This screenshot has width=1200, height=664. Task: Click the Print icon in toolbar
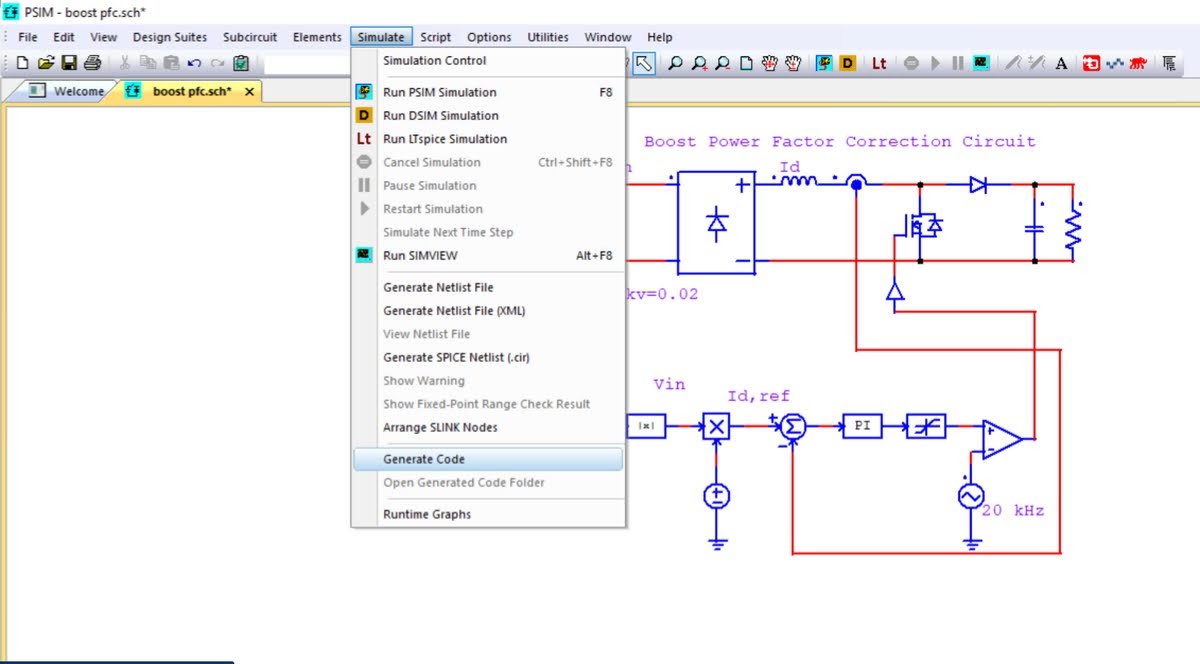coord(92,63)
